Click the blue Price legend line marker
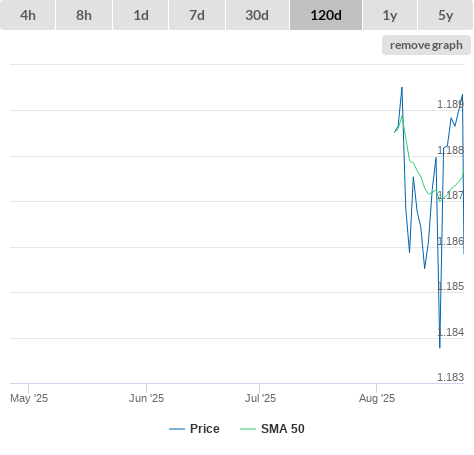This screenshot has height=455, width=474. [x=177, y=429]
